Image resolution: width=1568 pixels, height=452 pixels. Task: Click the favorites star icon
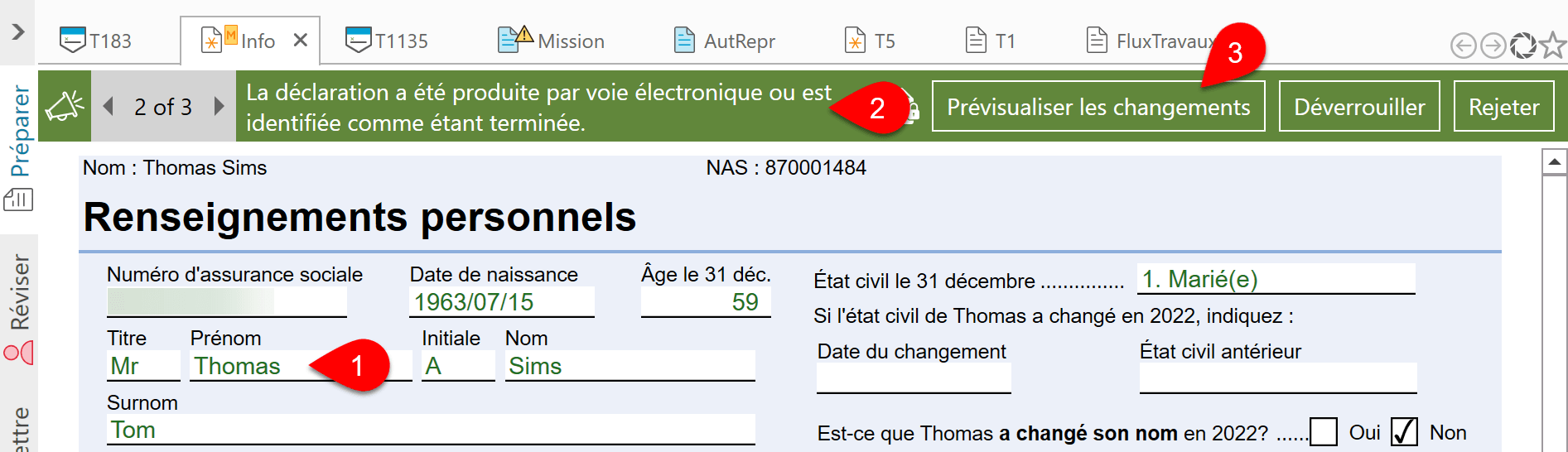point(1552,45)
